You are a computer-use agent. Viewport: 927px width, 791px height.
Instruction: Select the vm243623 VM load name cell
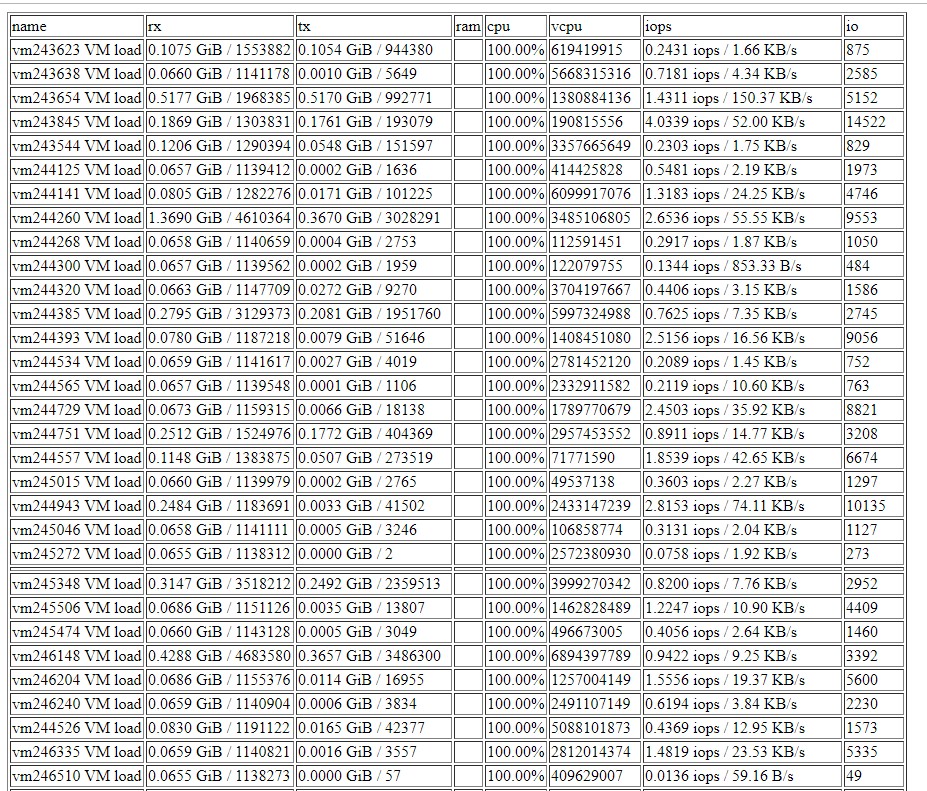tap(77, 50)
